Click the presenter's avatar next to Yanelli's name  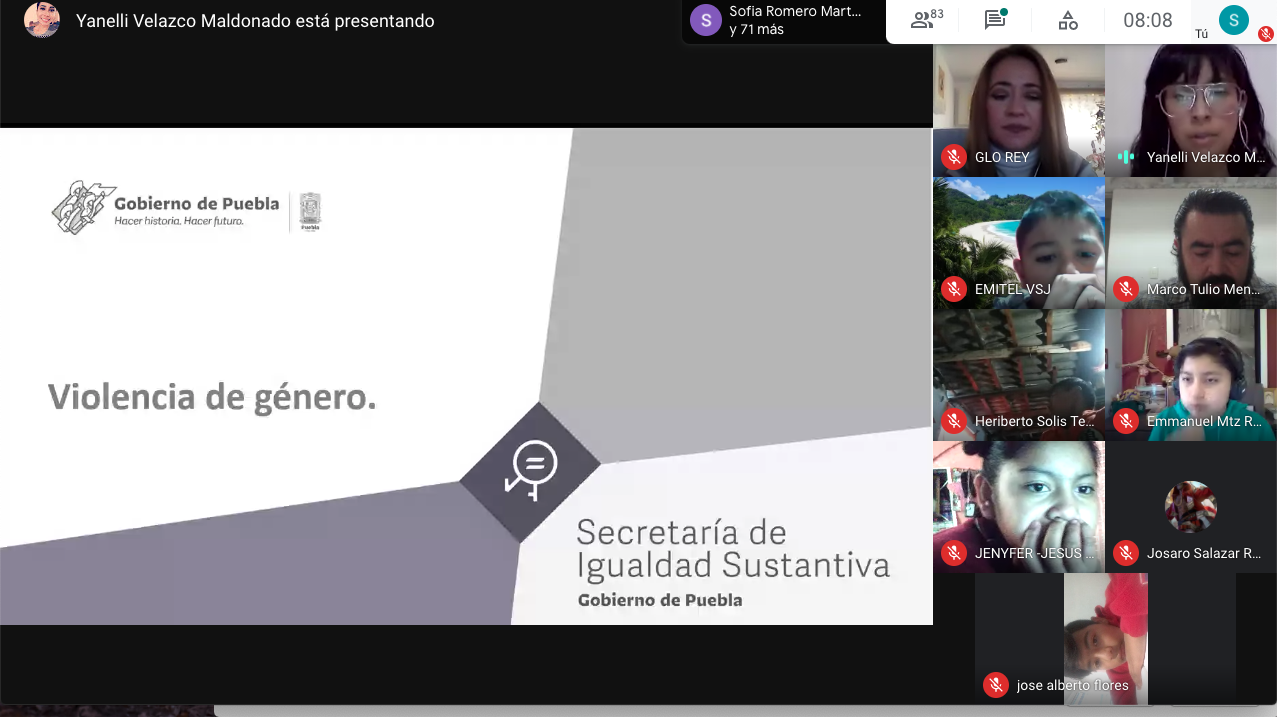click(42, 20)
